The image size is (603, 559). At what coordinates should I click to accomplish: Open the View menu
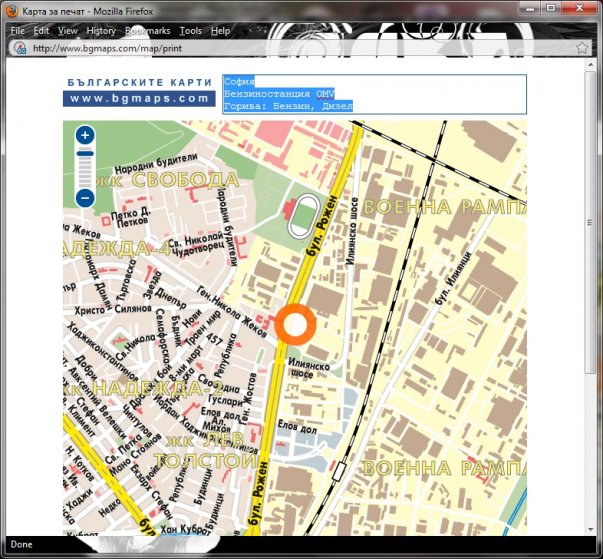pyautogui.click(x=67, y=31)
